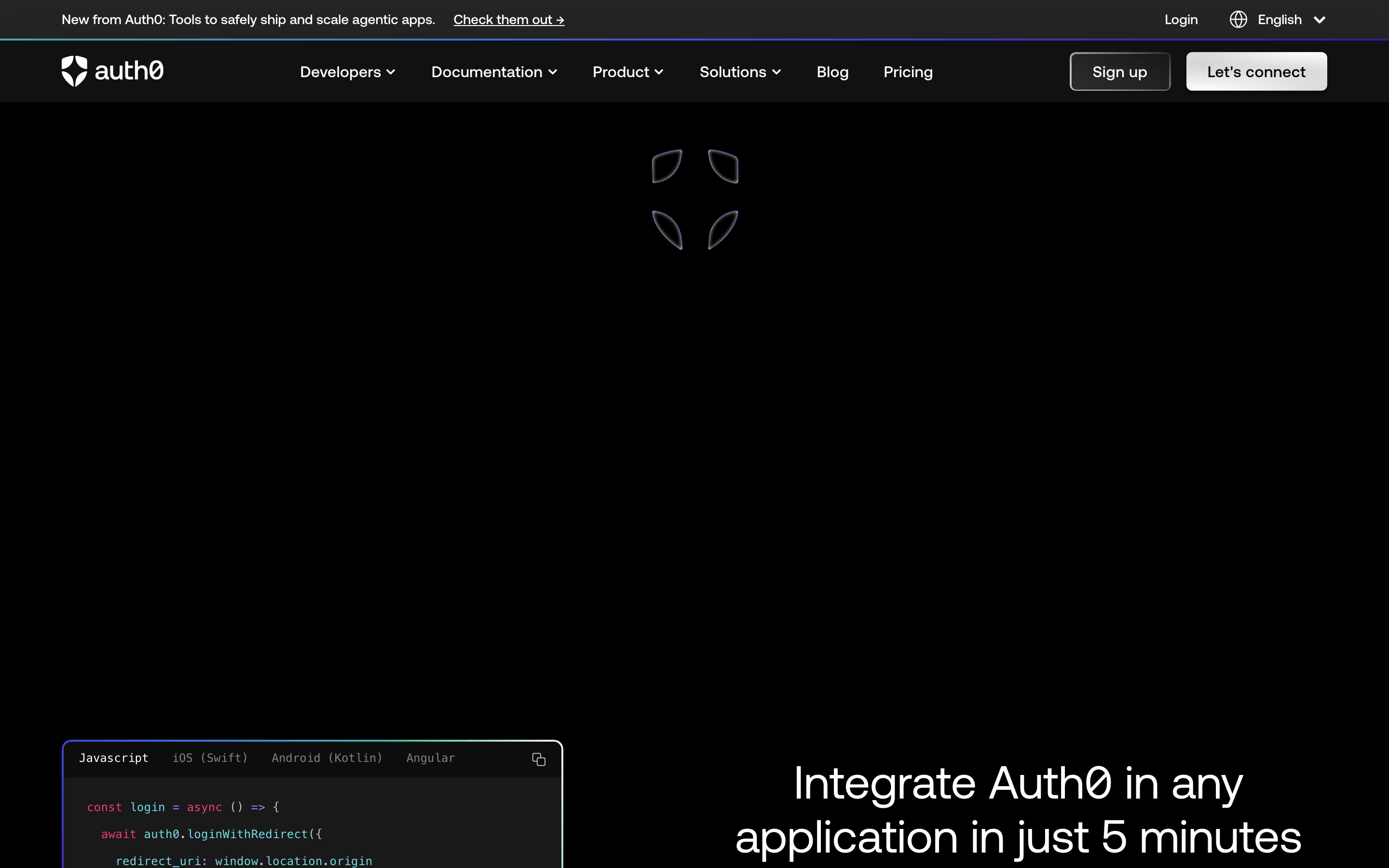Click the 'redirect_uri: window.location.origin' code line

point(244,861)
